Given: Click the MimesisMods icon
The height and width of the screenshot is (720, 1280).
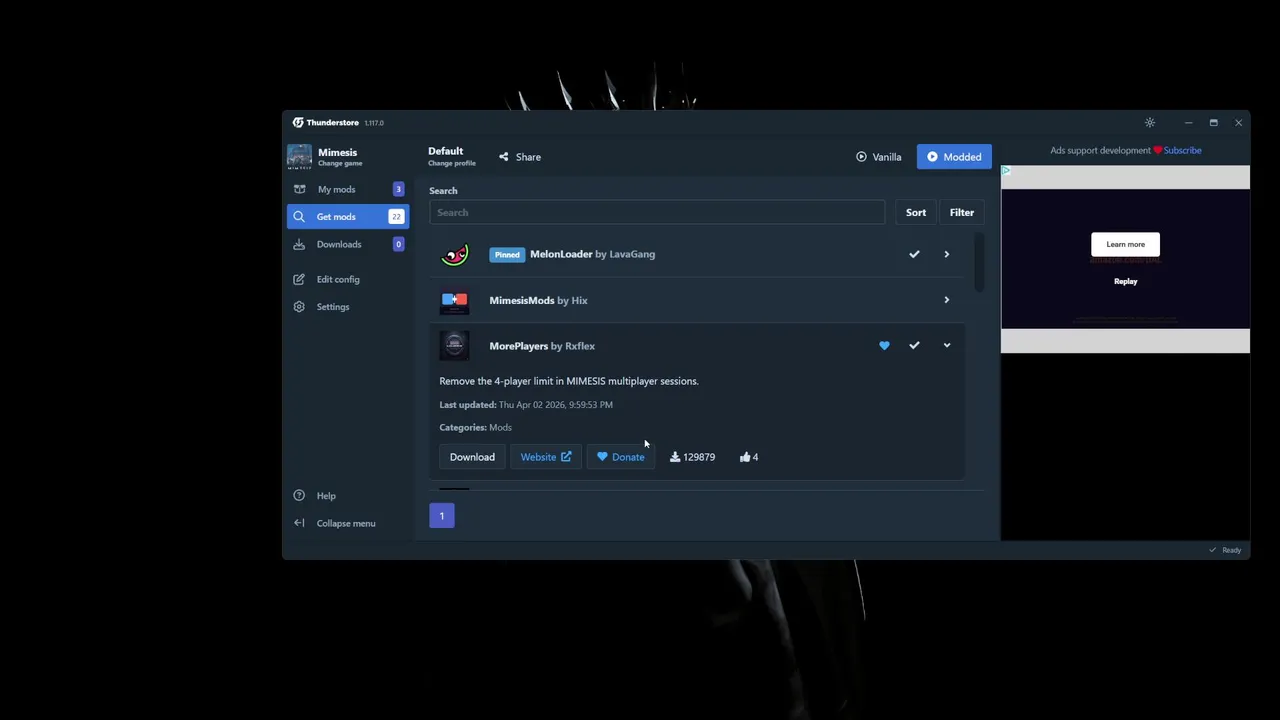Looking at the screenshot, I should [x=454, y=300].
